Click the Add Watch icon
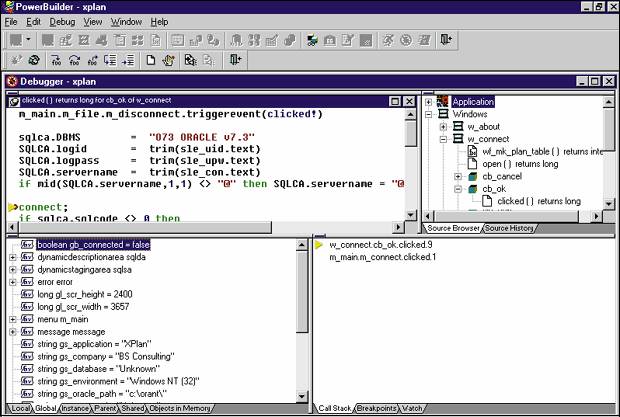The width and height of the screenshot is (620, 417). pos(191,60)
